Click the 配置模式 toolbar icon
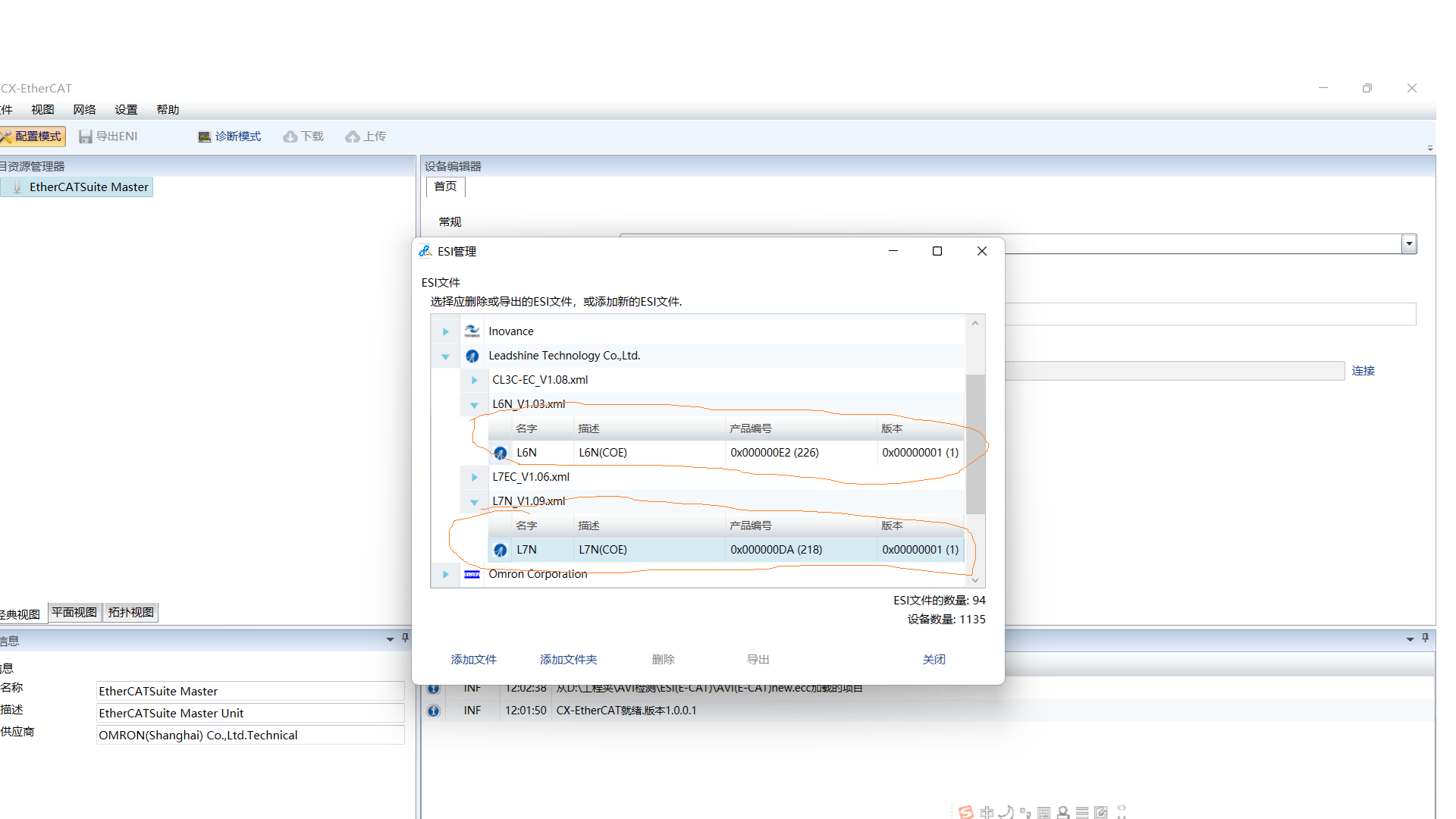This screenshot has width=1456, height=819. point(7,136)
